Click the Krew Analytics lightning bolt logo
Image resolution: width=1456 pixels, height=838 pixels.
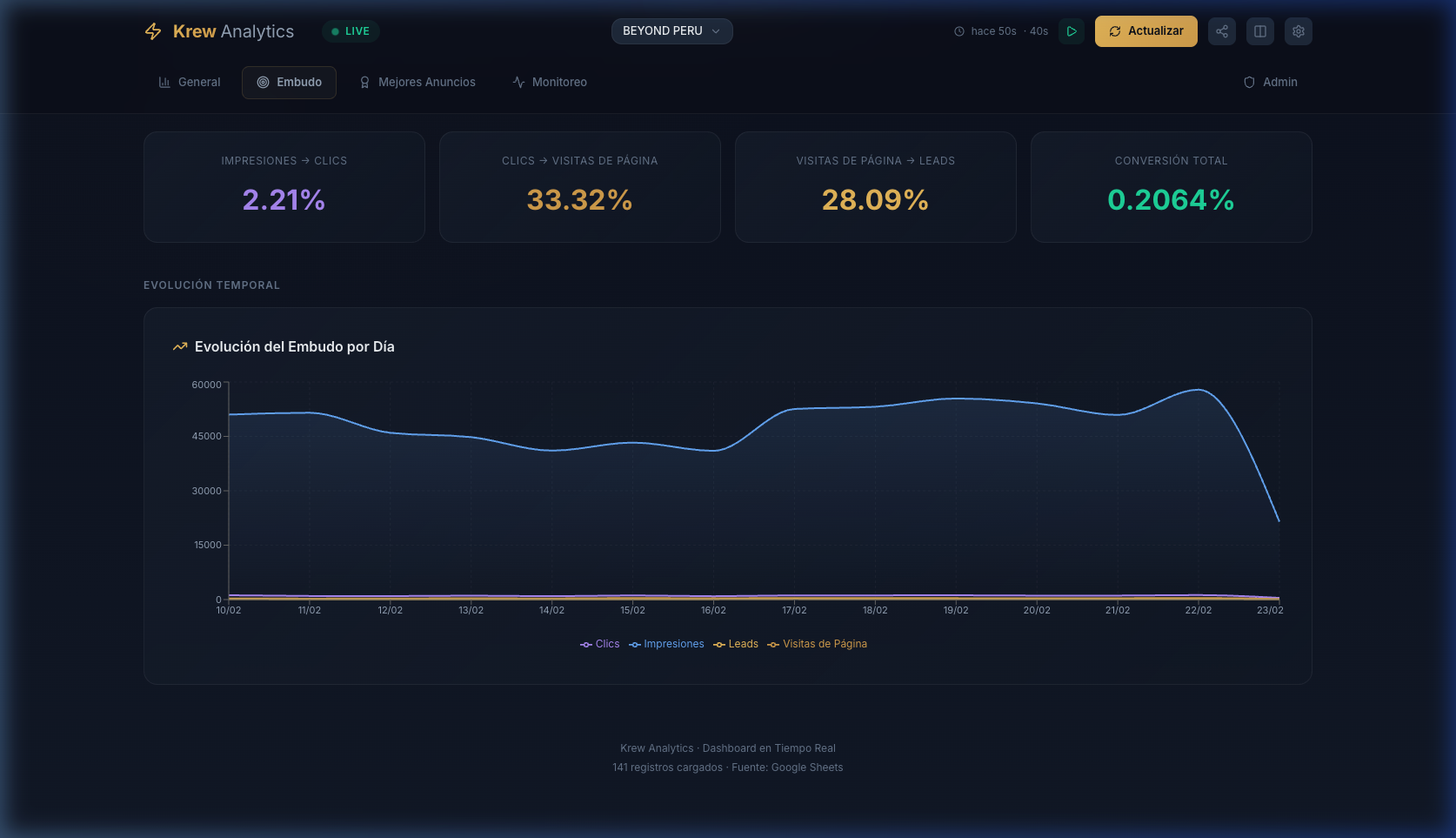(153, 31)
